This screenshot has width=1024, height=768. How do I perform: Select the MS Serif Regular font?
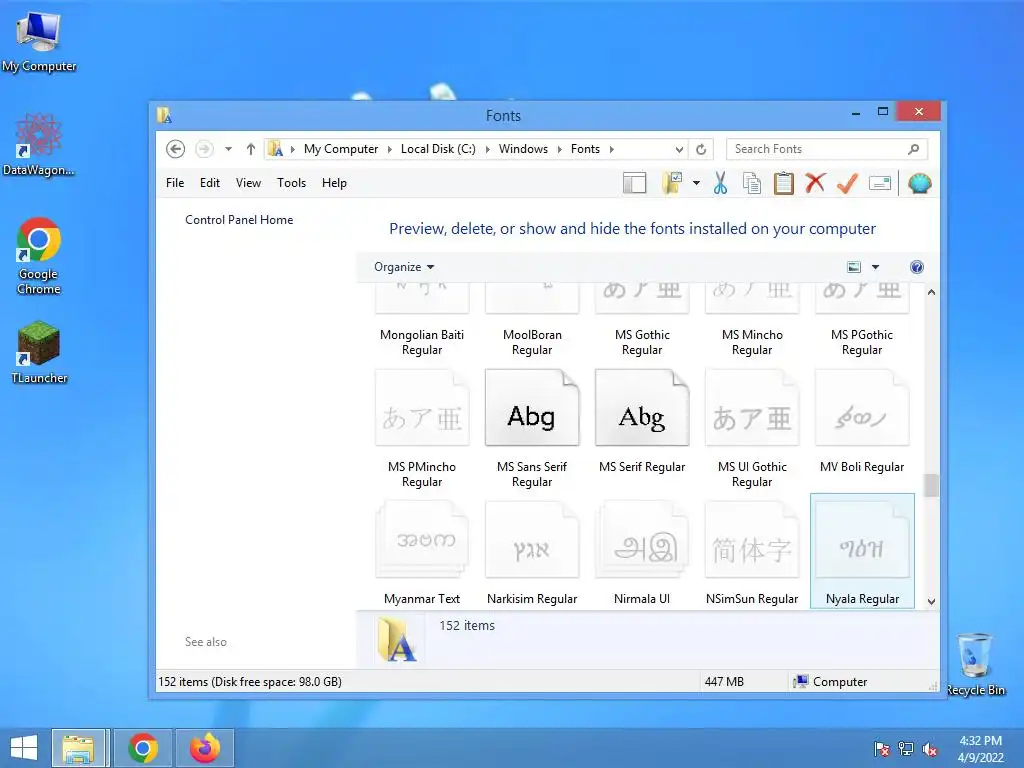(x=642, y=422)
